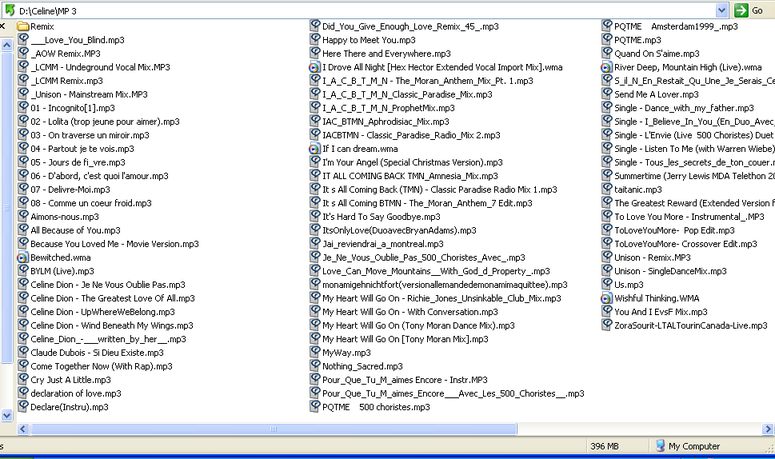775x459 pixels.
Task: Select Celine Dion - Wind Beneath My Wings.mp3
Action: click(x=112, y=326)
